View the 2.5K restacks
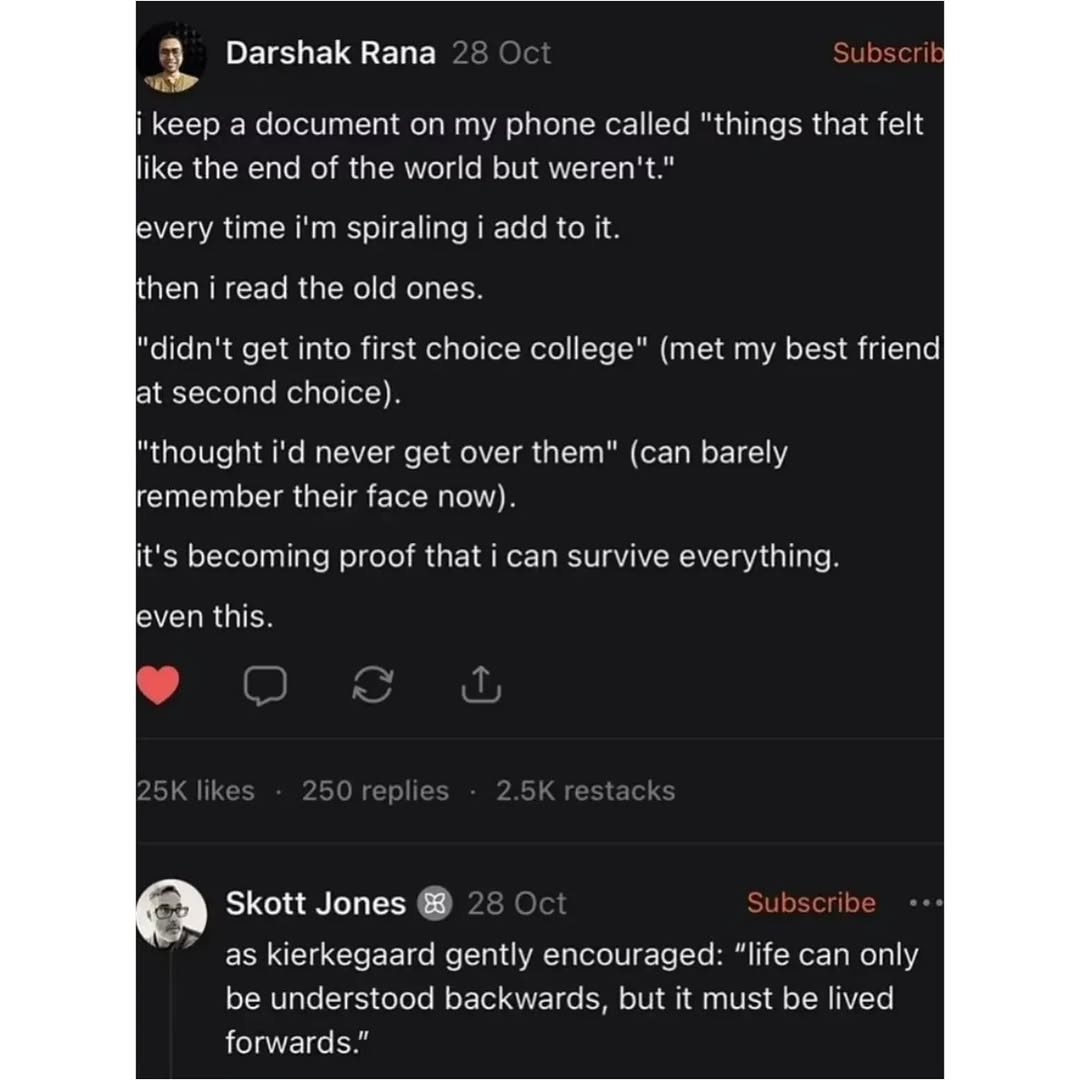Image resolution: width=1080 pixels, height=1080 pixels. click(585, 791)
